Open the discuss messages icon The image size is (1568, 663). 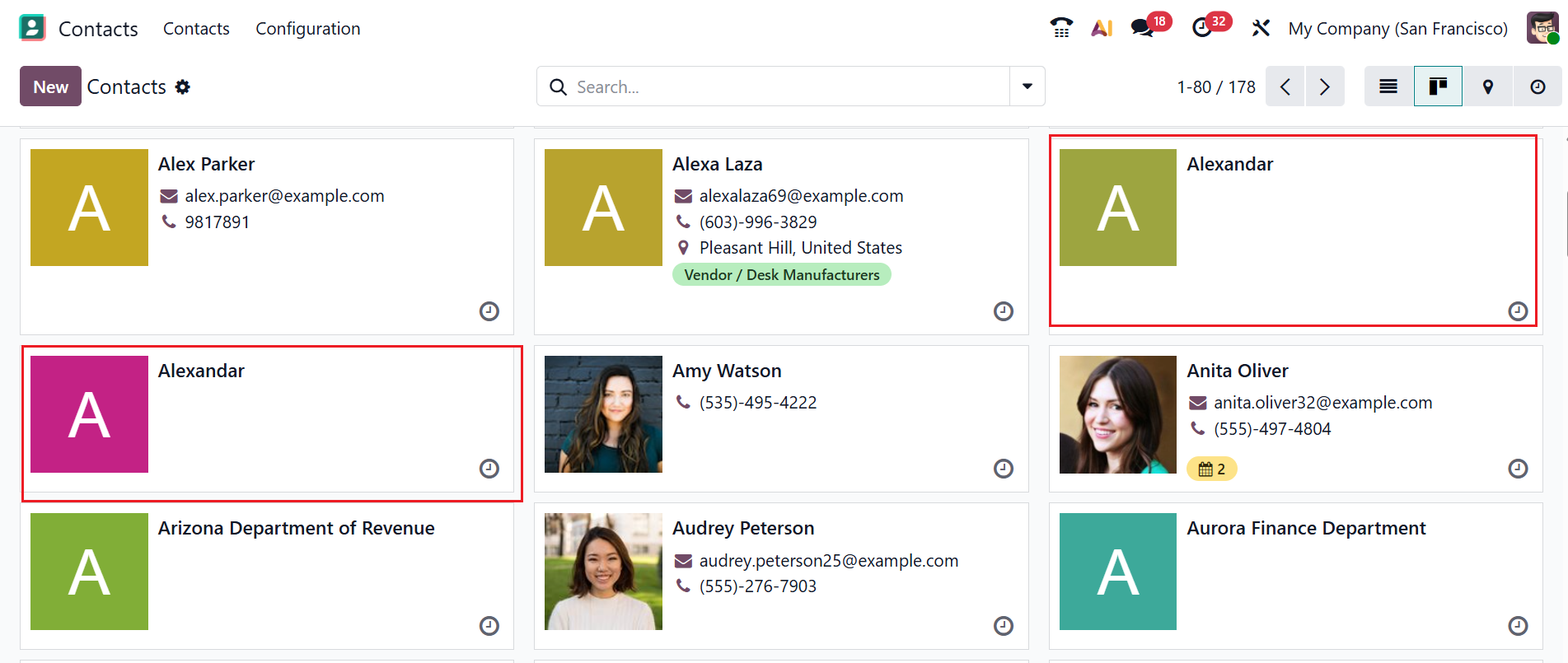tap(1142, 28)
